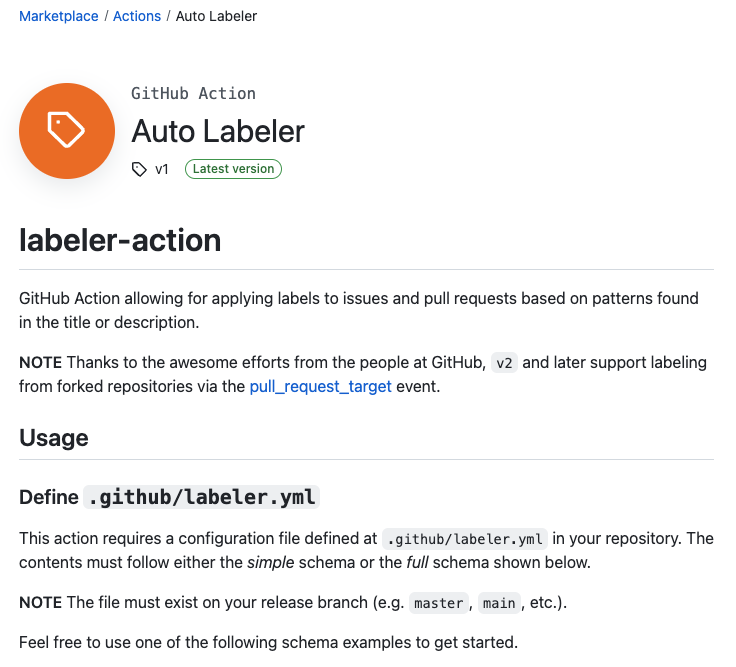Click the master inline code tag
Screen dimensions: 736x667
point(438,603)
